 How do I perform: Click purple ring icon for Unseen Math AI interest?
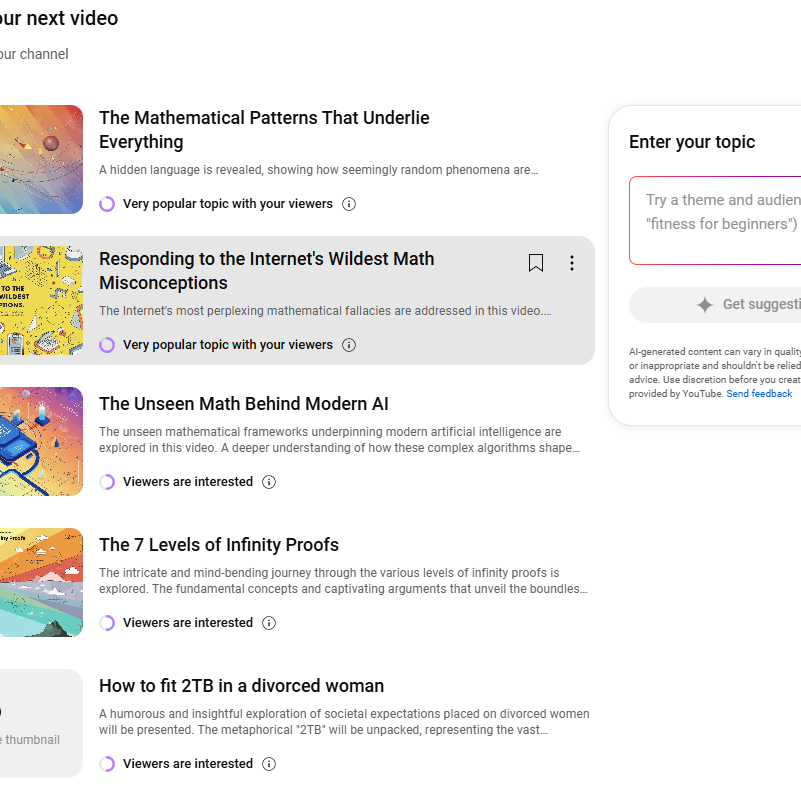pyautogui.click(x=107, y=482)
